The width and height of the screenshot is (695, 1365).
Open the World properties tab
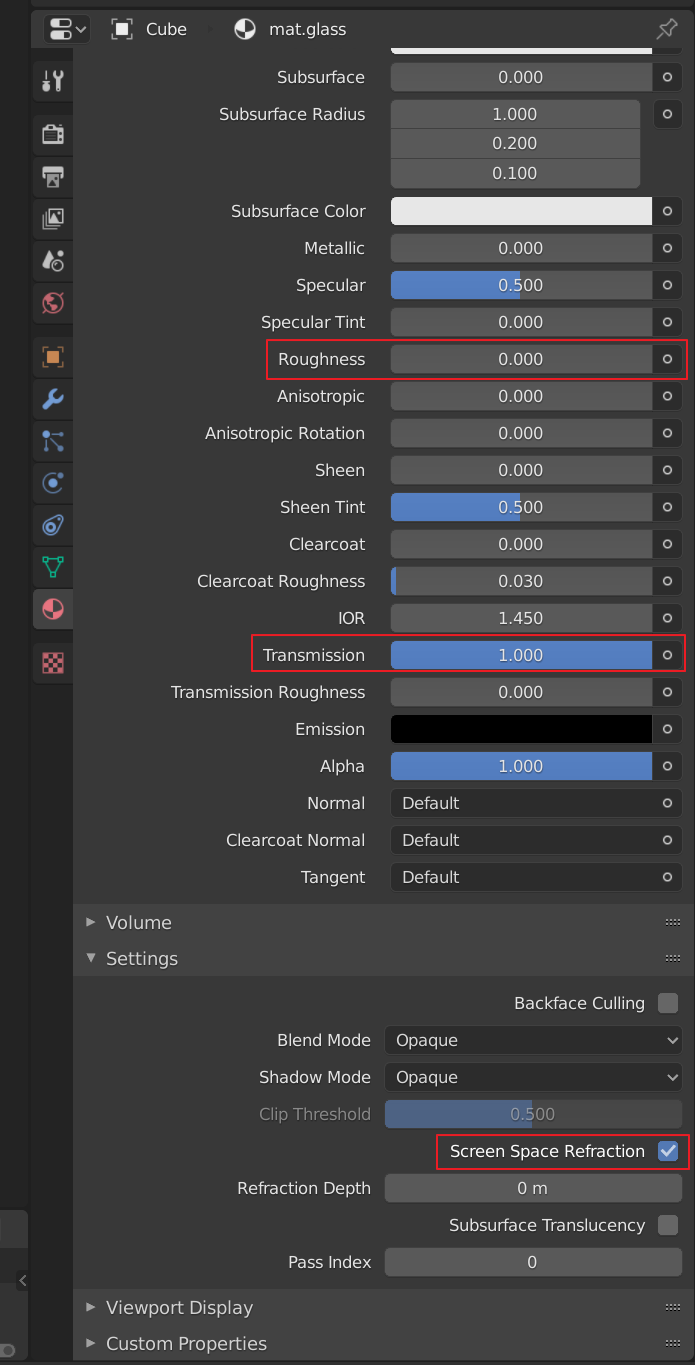click(x=53, y=301)
